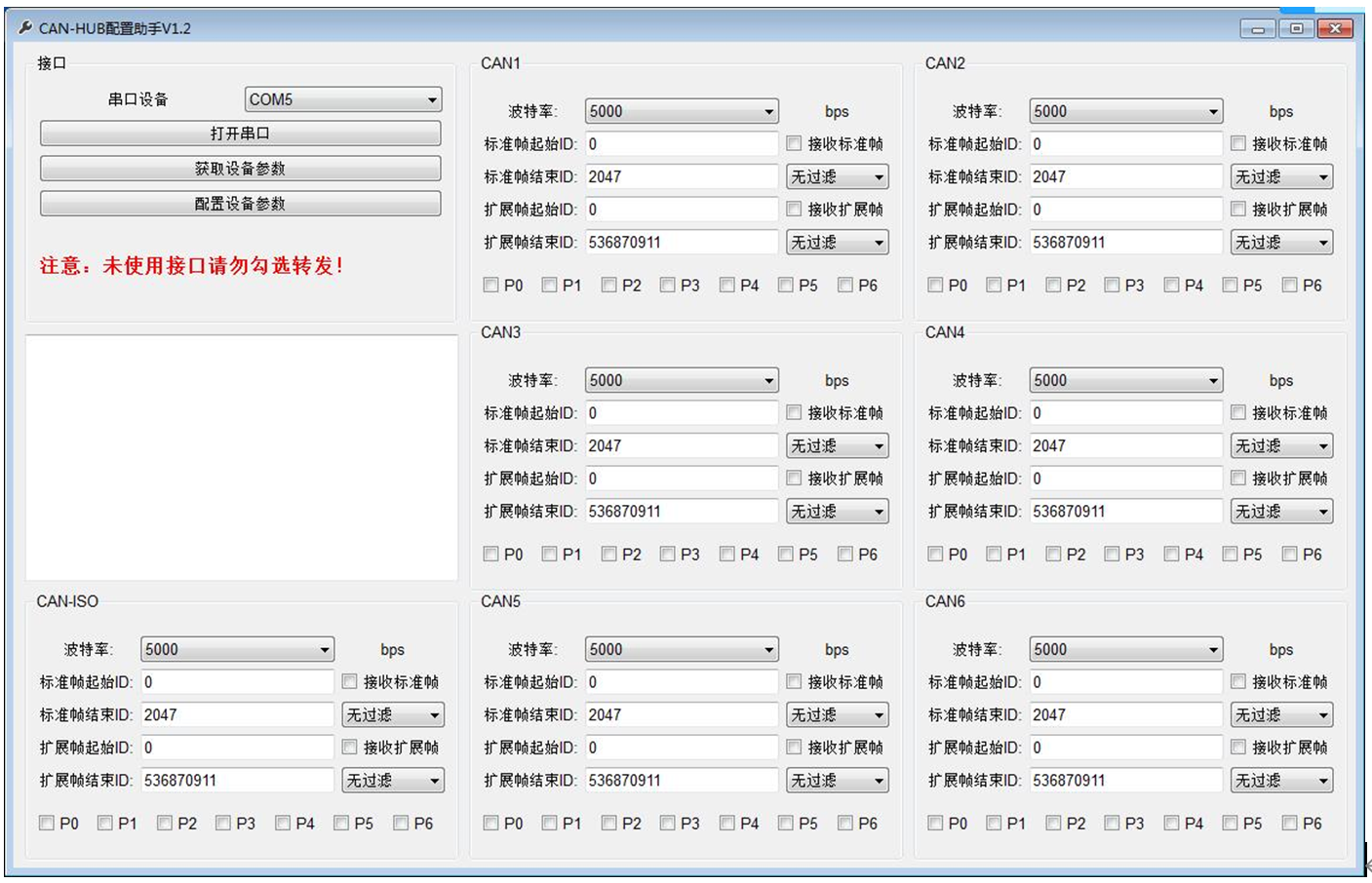Expand the CAN2 波特率 dropdown
Screen dimensions: 1372x883
point(1126,111)
